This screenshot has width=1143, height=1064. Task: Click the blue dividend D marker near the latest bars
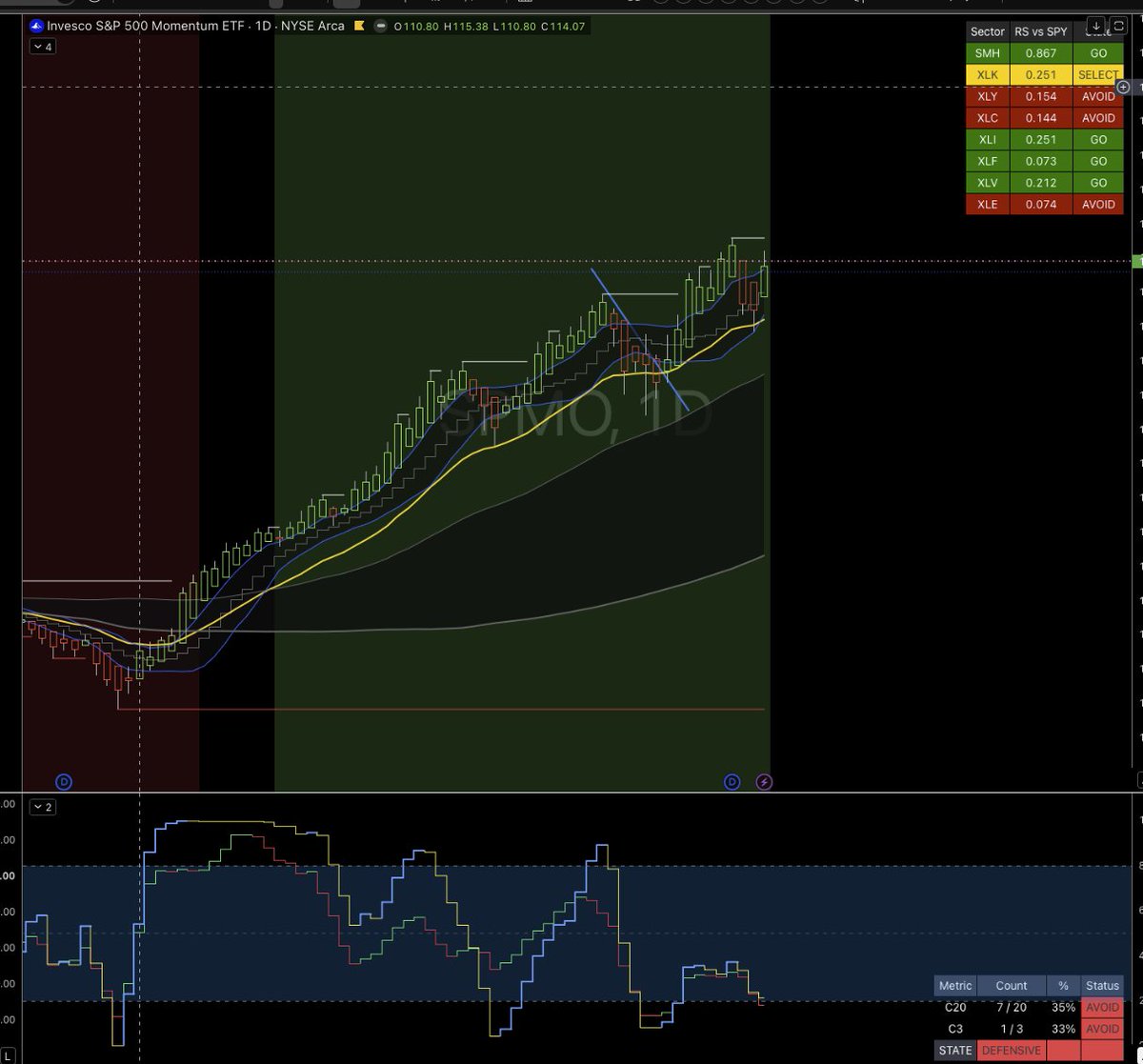[732, 782]
